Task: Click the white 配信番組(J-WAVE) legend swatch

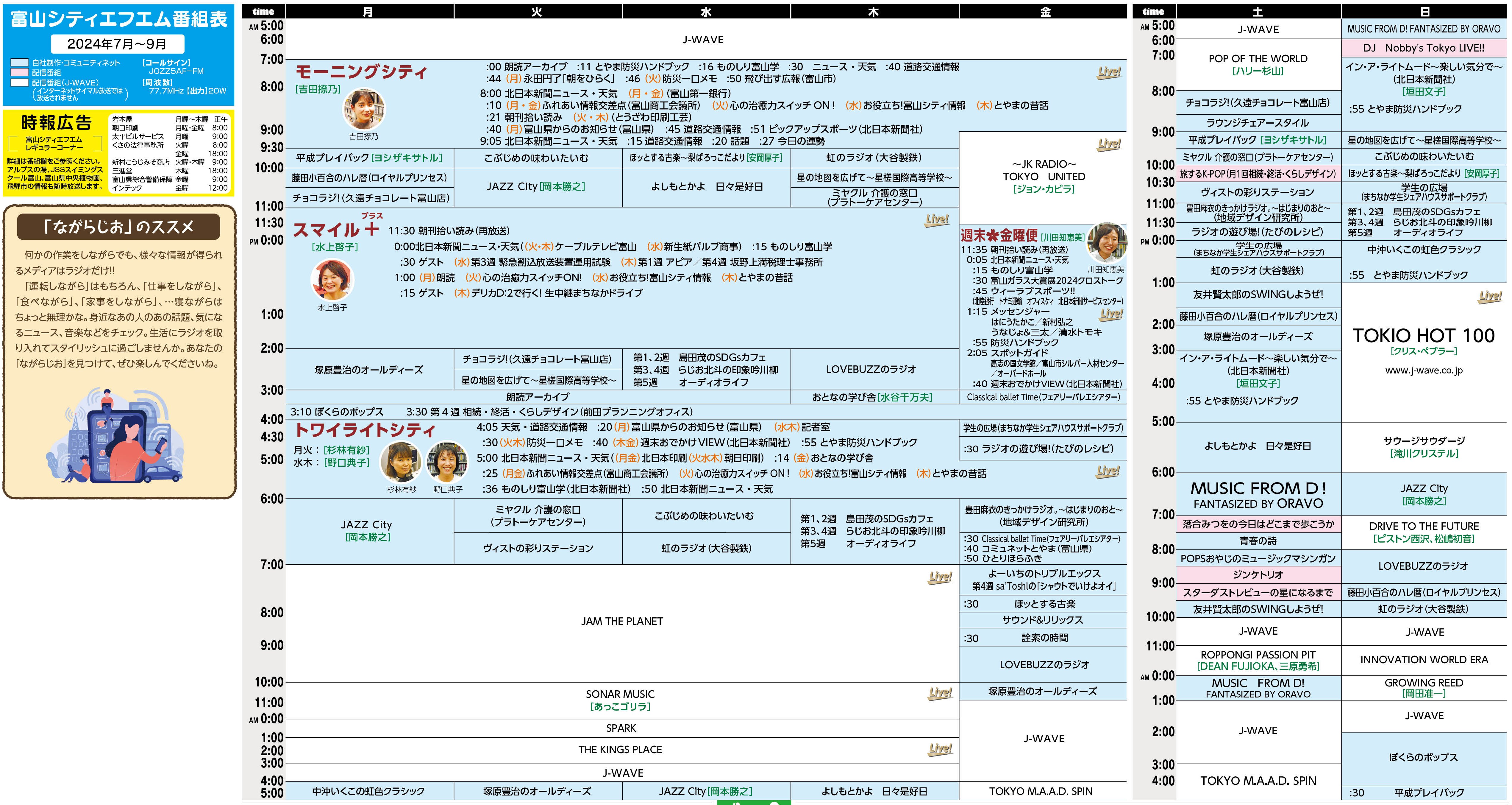Action: (19, 82)
